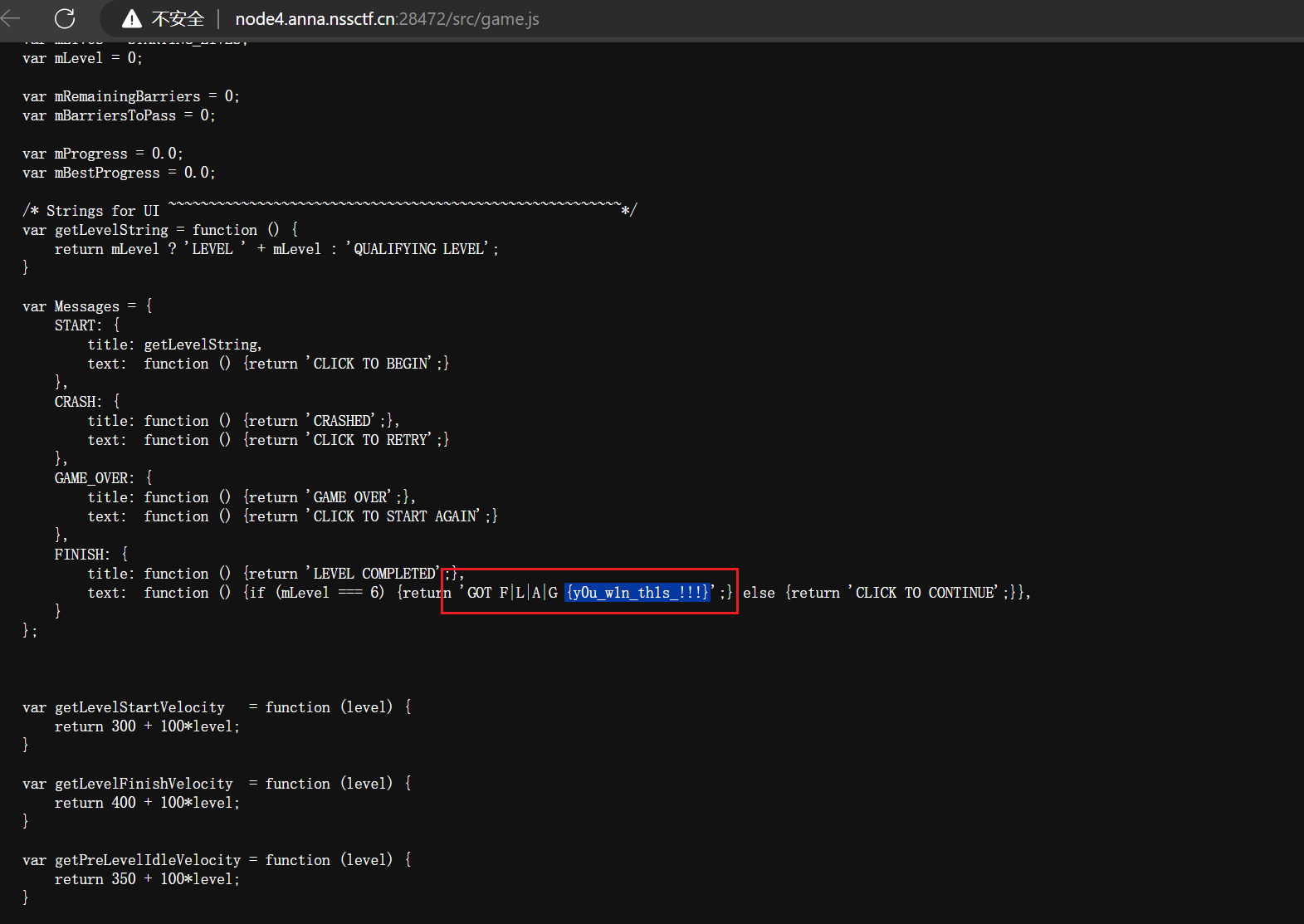This screenshot has width=1304, height=924.
Task: Click the browser back arrow
Action: click(x=11, y=18)
